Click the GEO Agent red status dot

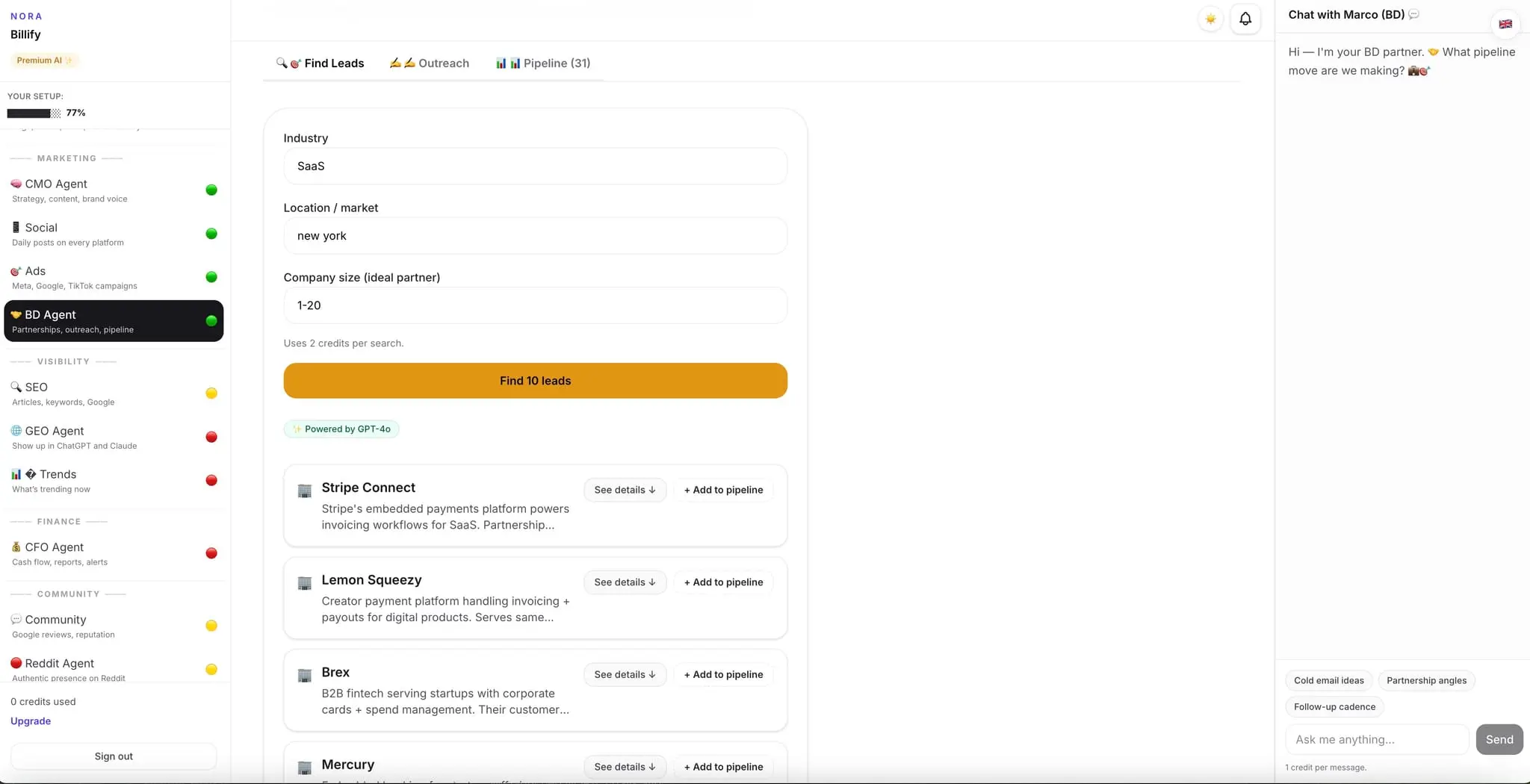click(x=211, y=437)
